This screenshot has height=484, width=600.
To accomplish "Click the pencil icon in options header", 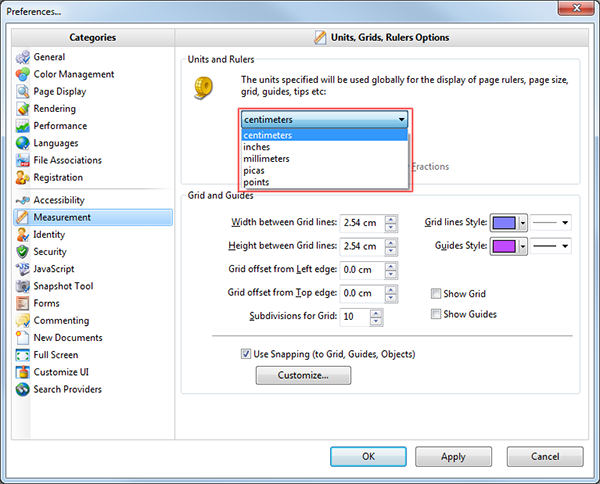I will point(320,37).
